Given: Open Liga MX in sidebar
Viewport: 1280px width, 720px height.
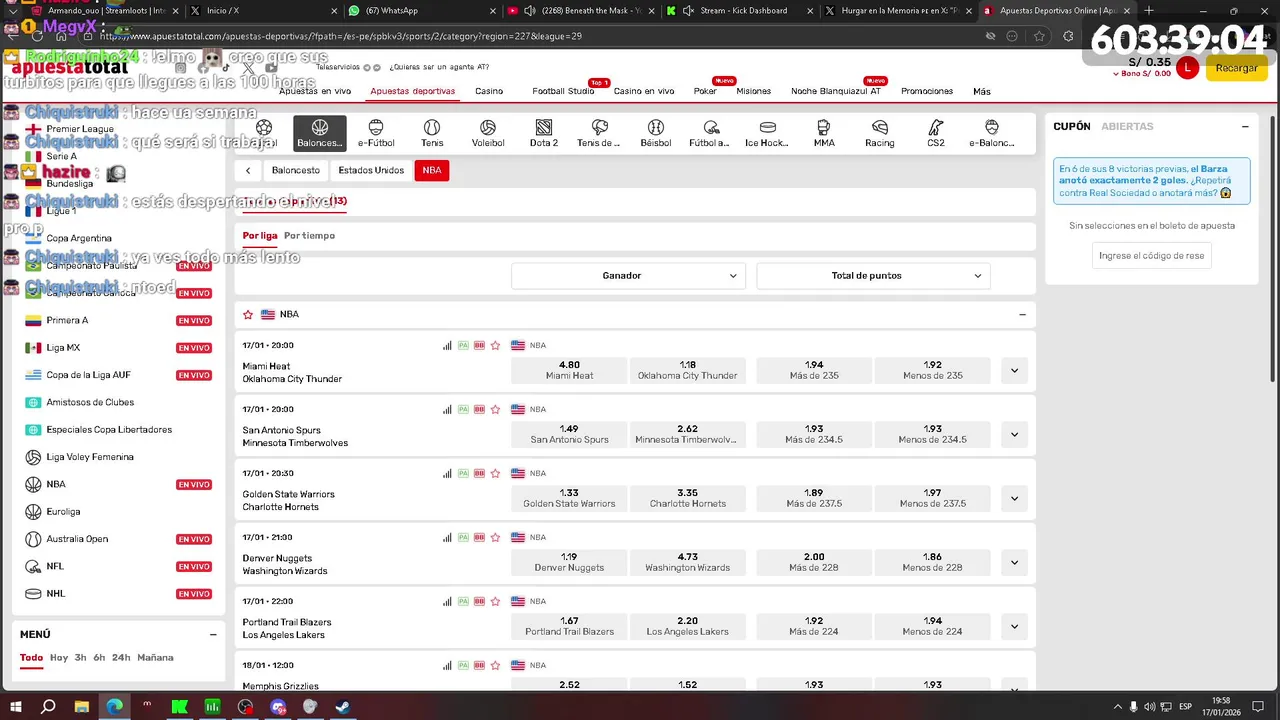Looking at the screenshot, I should 63,348.
